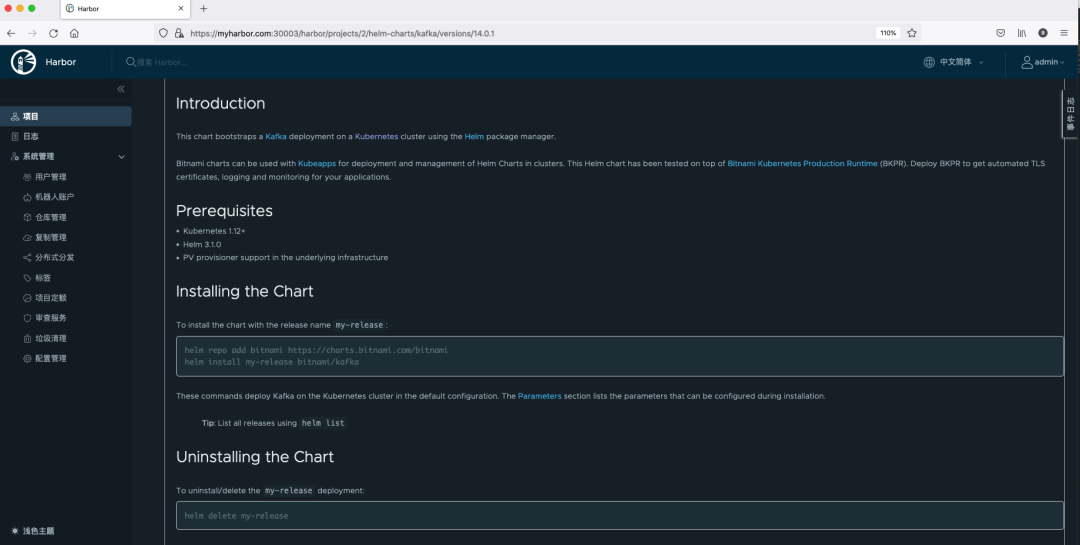Open the Kubernetes hyperlink
Viewport: 1080px width, 545px height.
376,136
